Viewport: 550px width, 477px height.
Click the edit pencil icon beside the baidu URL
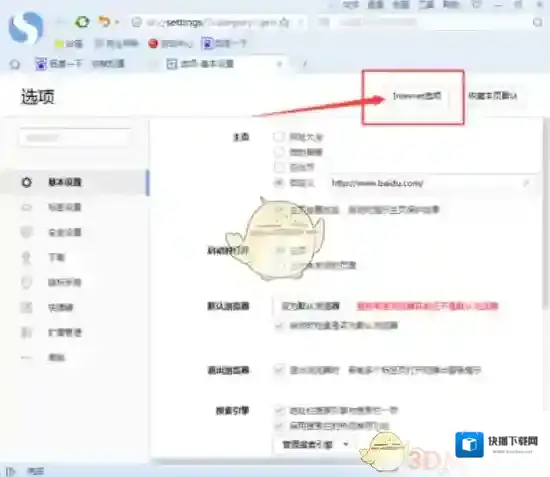click(x=526, y=183)
